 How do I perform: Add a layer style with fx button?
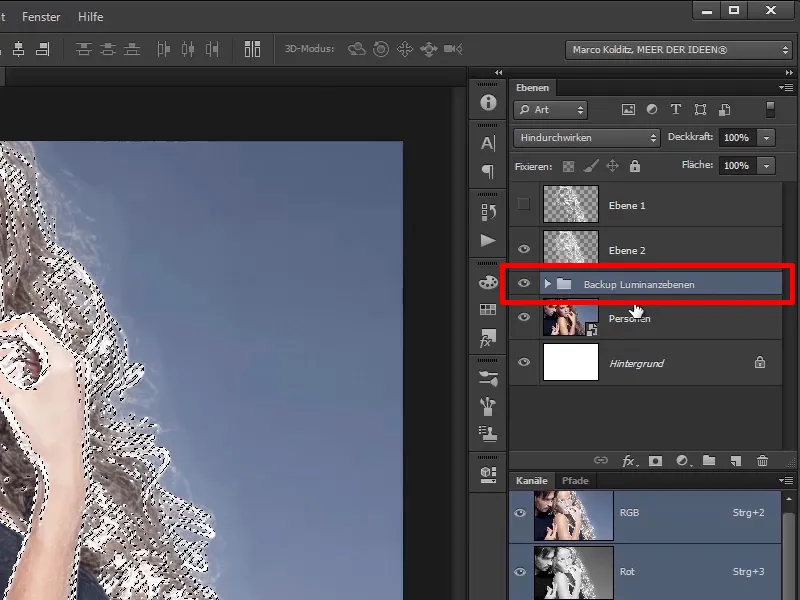click(x=629, y=461)
